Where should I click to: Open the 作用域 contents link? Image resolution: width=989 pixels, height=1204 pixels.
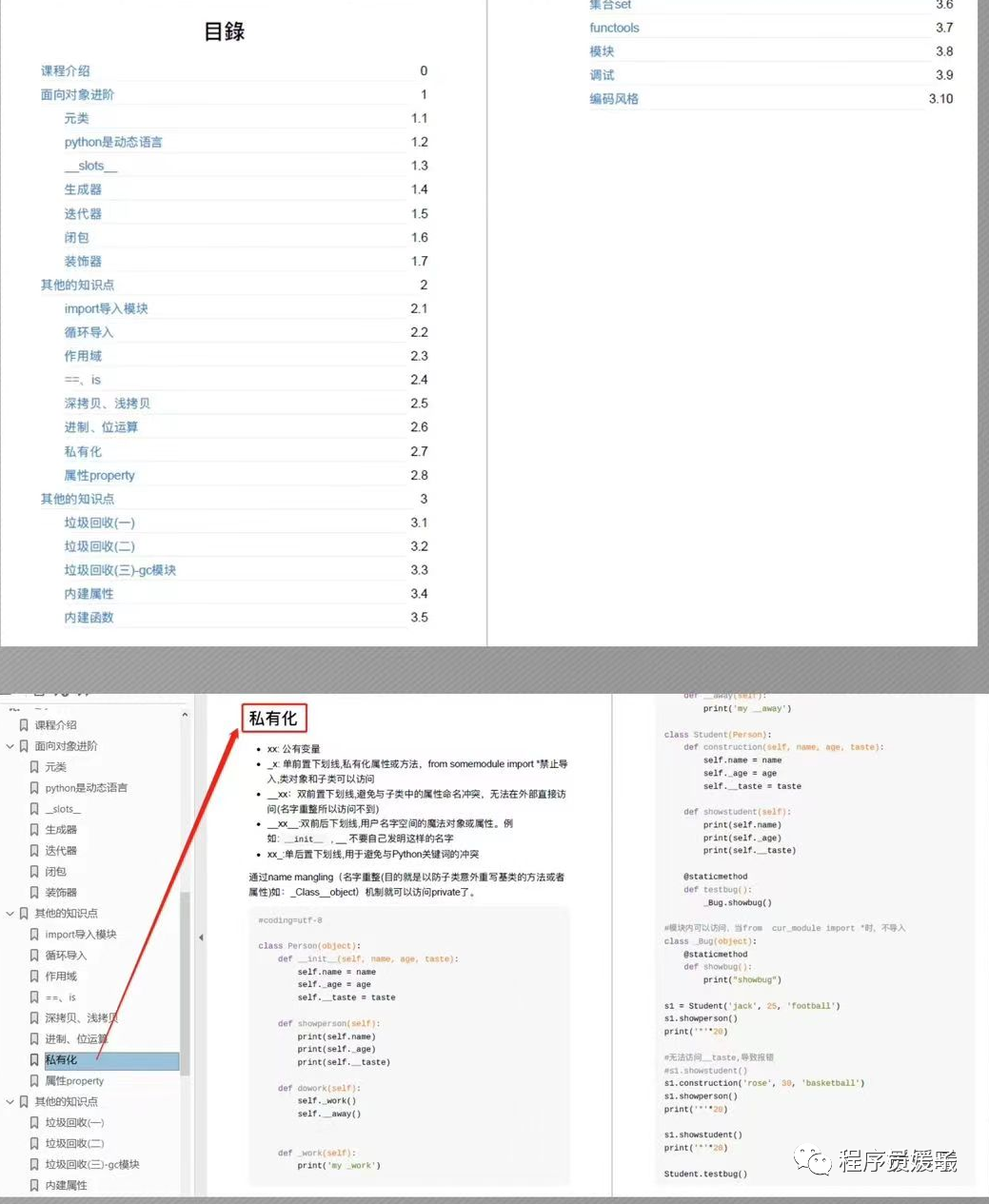pos(83,356)
